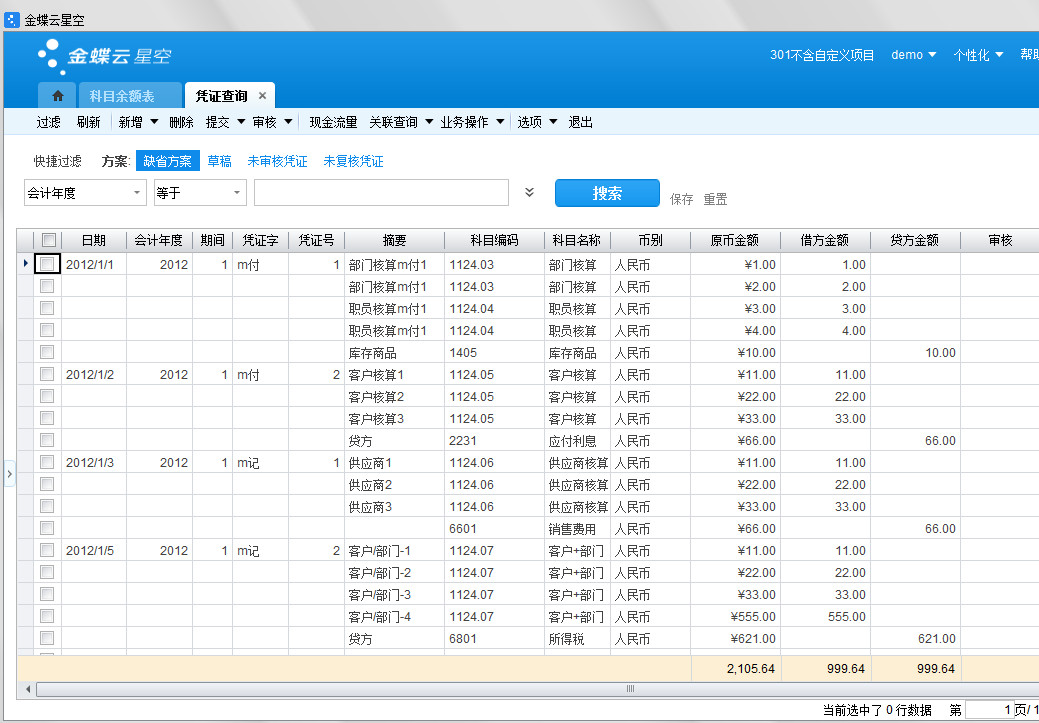This screenshot has height=723, width=1039.
Task: Expand the double-chevron filter options
Action: click(530, 193)
